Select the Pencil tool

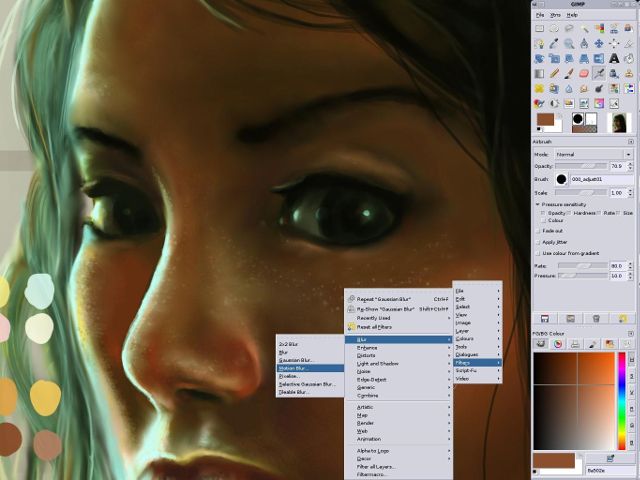tap(554, 73)
